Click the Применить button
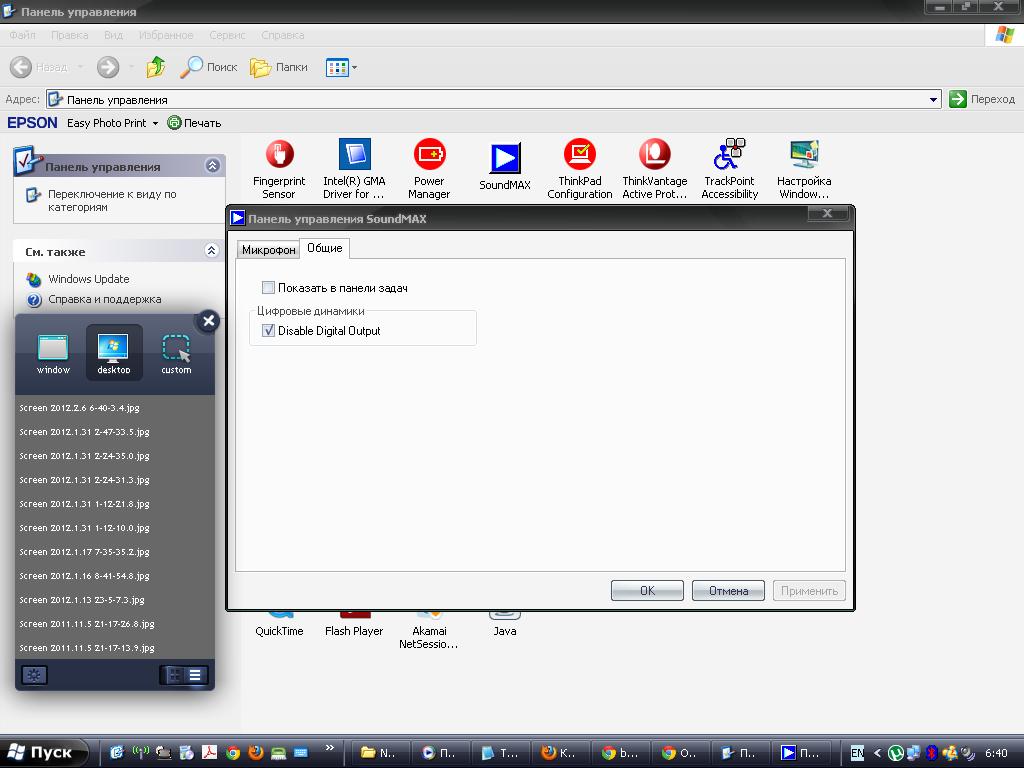Screen dimensions: 1024x768 (x=809, y=590)
